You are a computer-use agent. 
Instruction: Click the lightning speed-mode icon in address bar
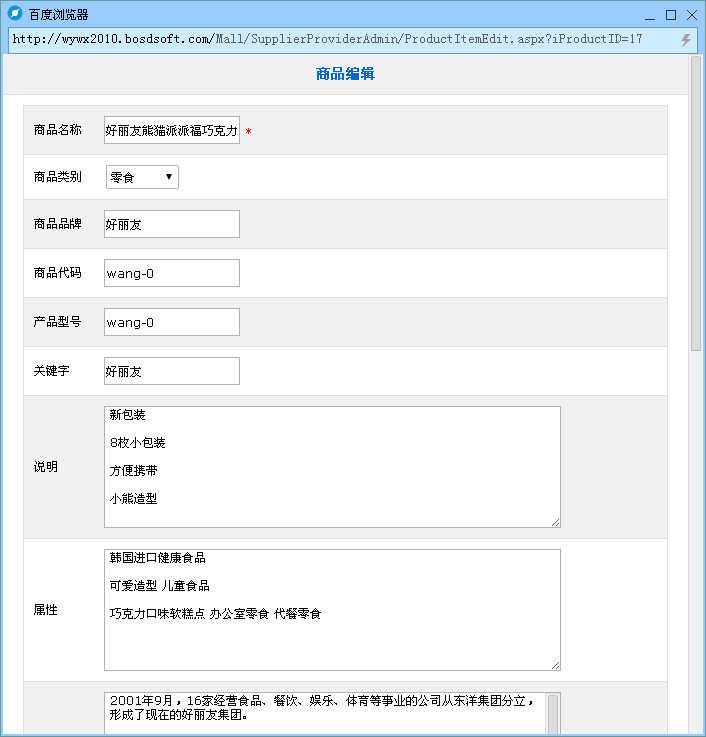pos(686,39)
